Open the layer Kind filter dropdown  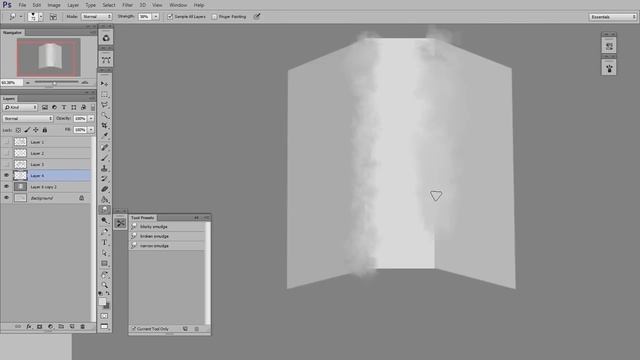[20, 107]
